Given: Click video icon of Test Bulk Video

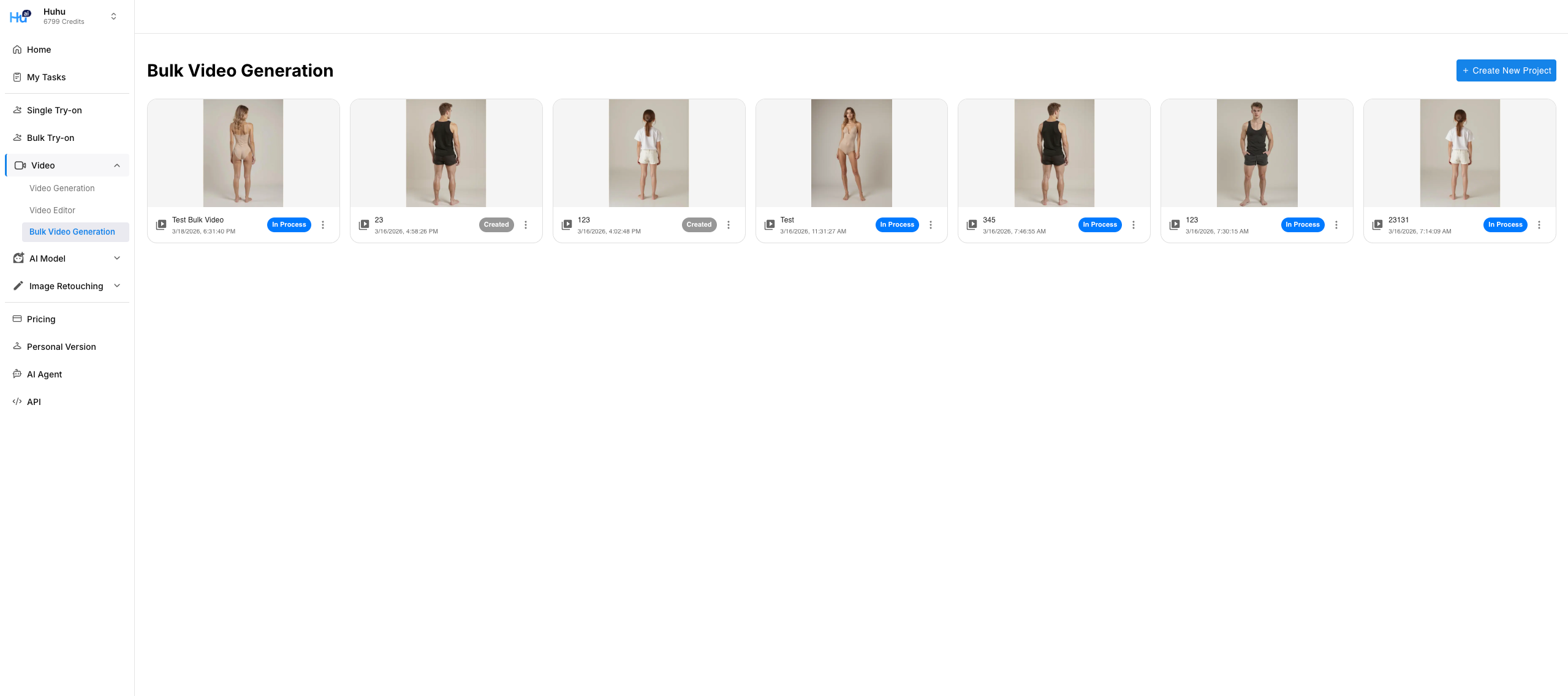Looking at the screenshot, I should click(x=161, y=225).
